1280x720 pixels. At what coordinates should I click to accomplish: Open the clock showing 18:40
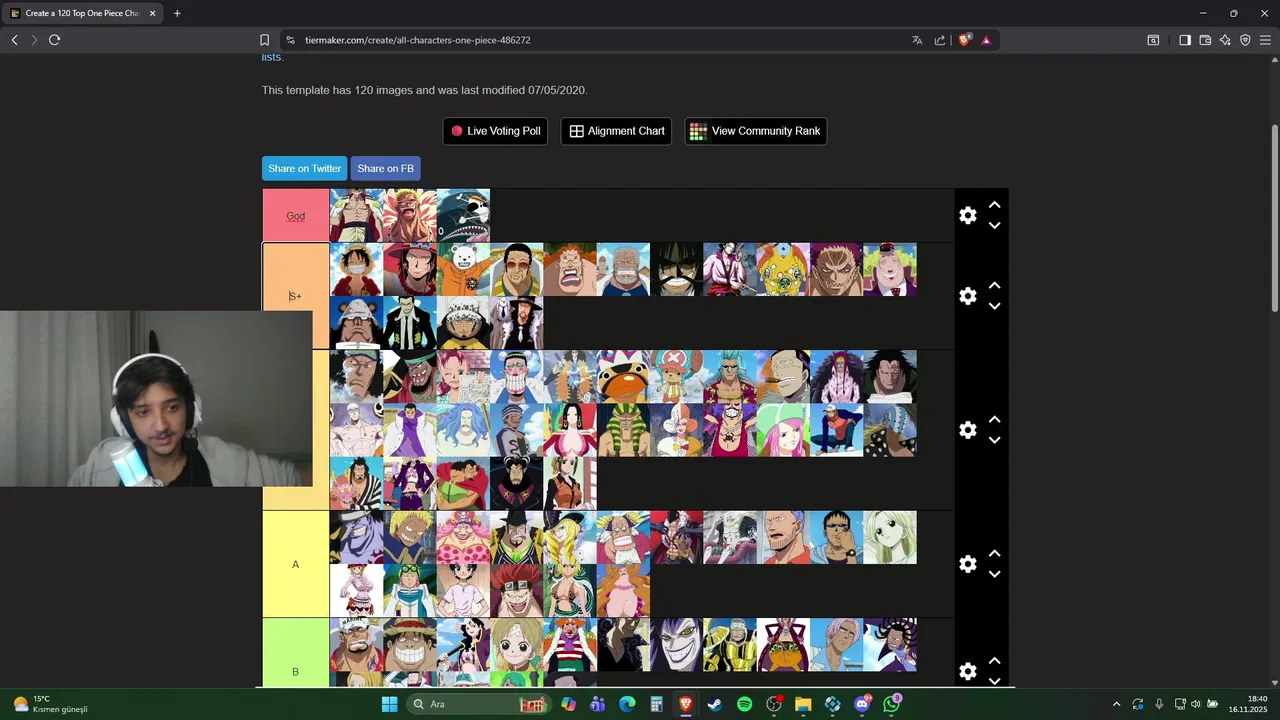1248,704
